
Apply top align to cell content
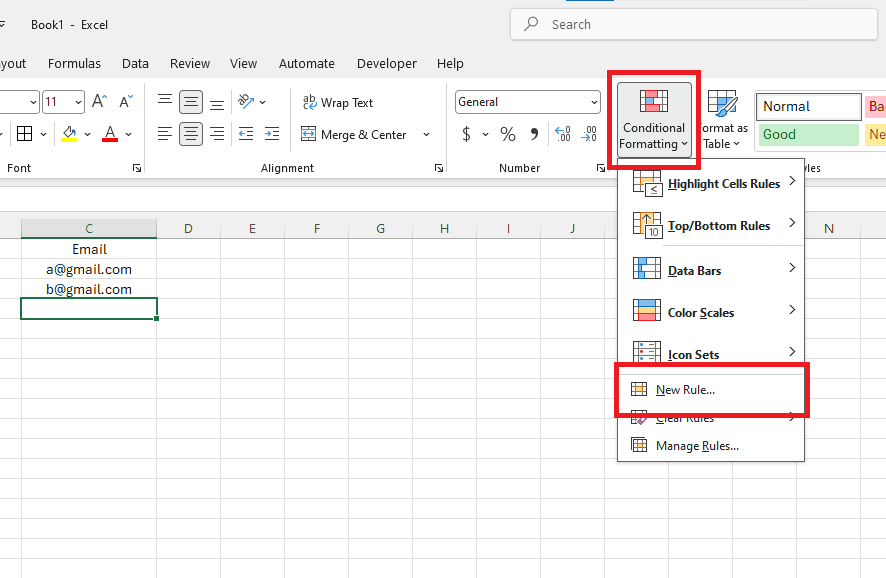click(165, 102)
